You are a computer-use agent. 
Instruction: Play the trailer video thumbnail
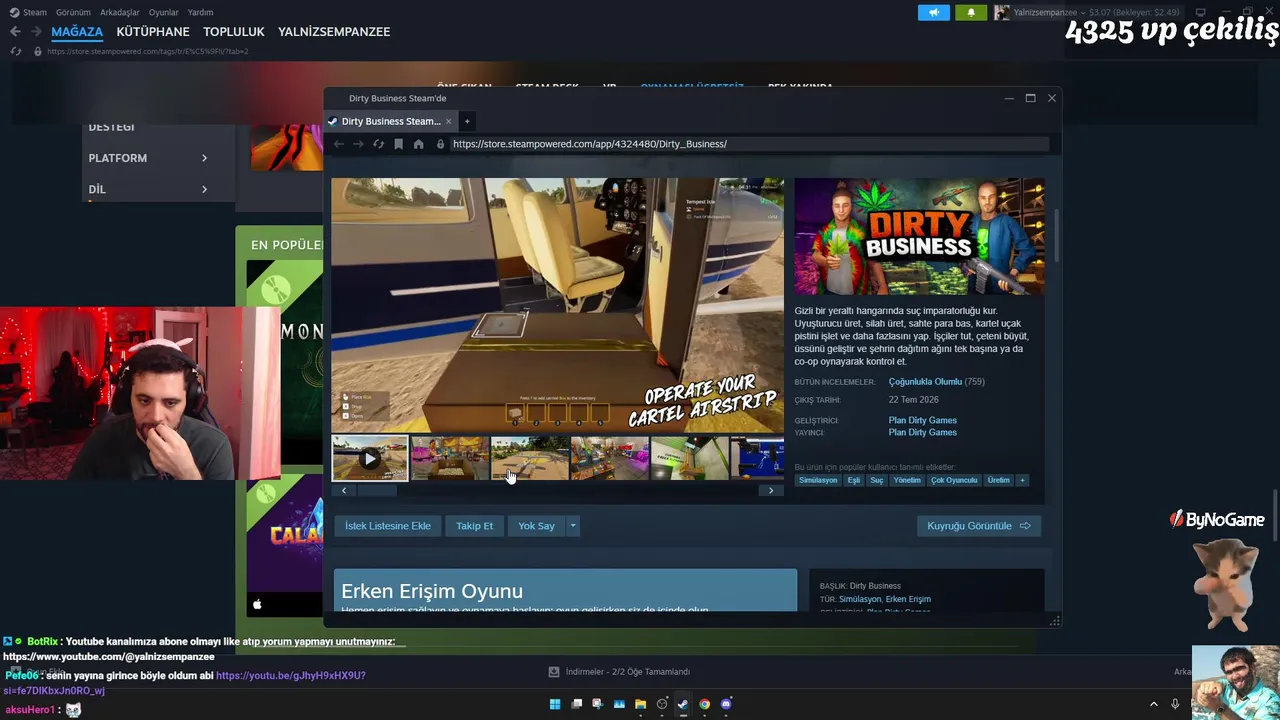[370, 458]
